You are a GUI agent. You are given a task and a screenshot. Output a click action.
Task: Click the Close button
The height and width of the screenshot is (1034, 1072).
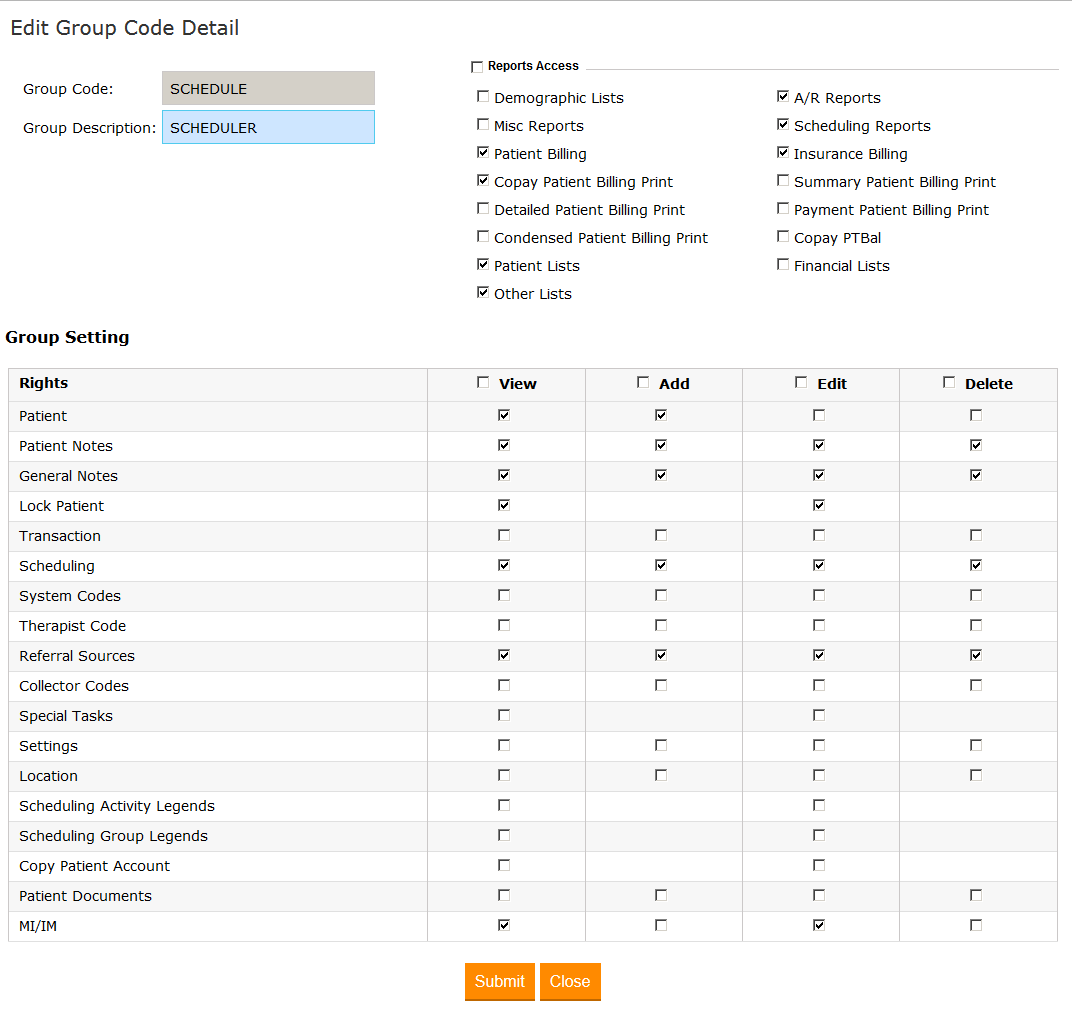570,981
